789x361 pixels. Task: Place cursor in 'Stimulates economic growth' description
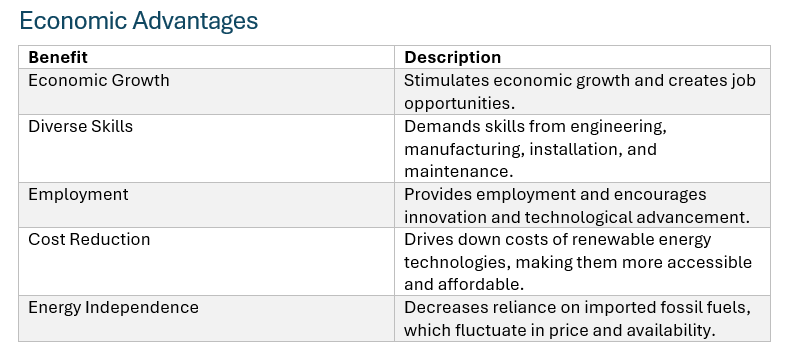582,92
